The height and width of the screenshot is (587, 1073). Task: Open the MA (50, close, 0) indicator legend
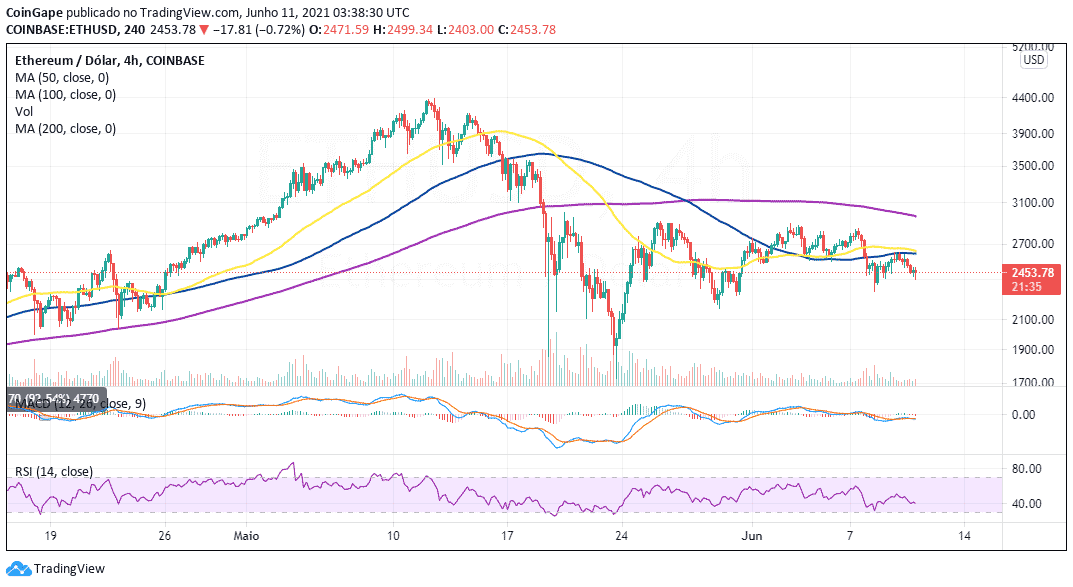pyautogui.click(x=62, y=77)
